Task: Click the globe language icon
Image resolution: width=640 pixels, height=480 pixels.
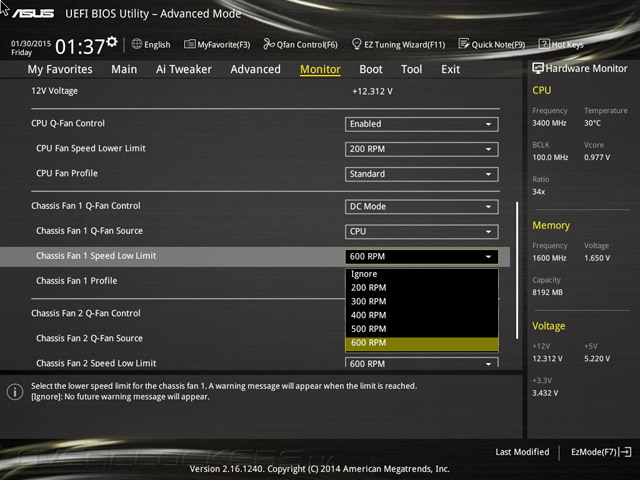Action: click(137, 44)
